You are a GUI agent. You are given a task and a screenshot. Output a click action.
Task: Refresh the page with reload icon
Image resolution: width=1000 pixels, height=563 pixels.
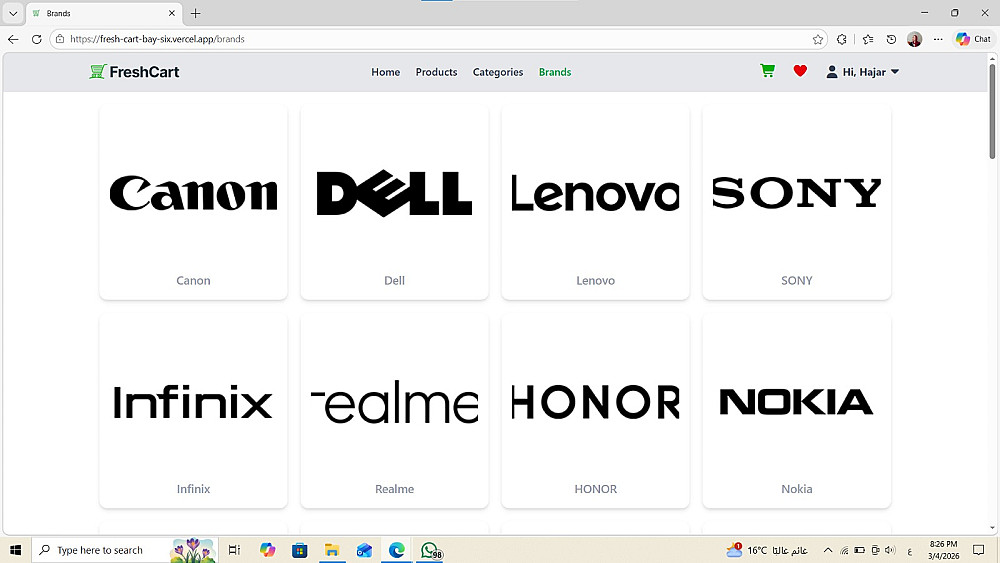click(36, 39)
